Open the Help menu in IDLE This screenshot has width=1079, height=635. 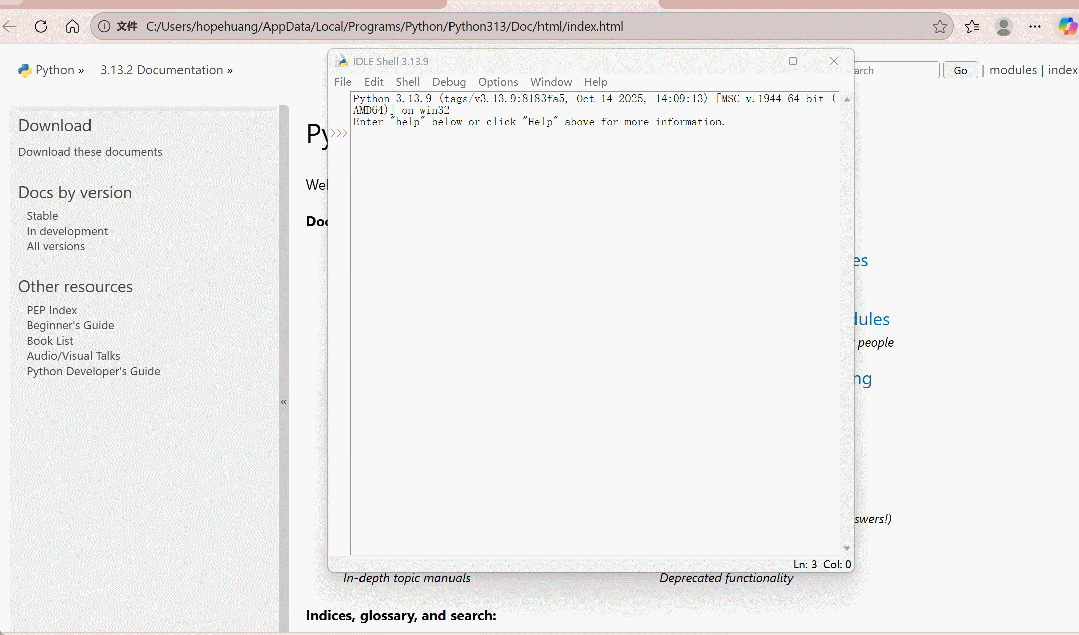(596, 82)
